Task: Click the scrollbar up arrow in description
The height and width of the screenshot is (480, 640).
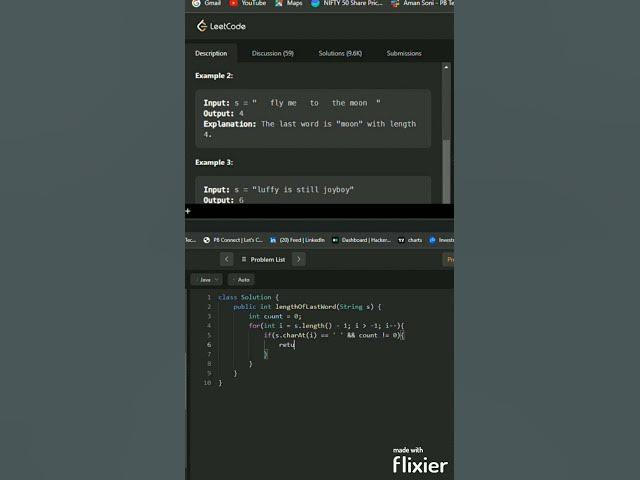Action: click(x=446, y=67)
